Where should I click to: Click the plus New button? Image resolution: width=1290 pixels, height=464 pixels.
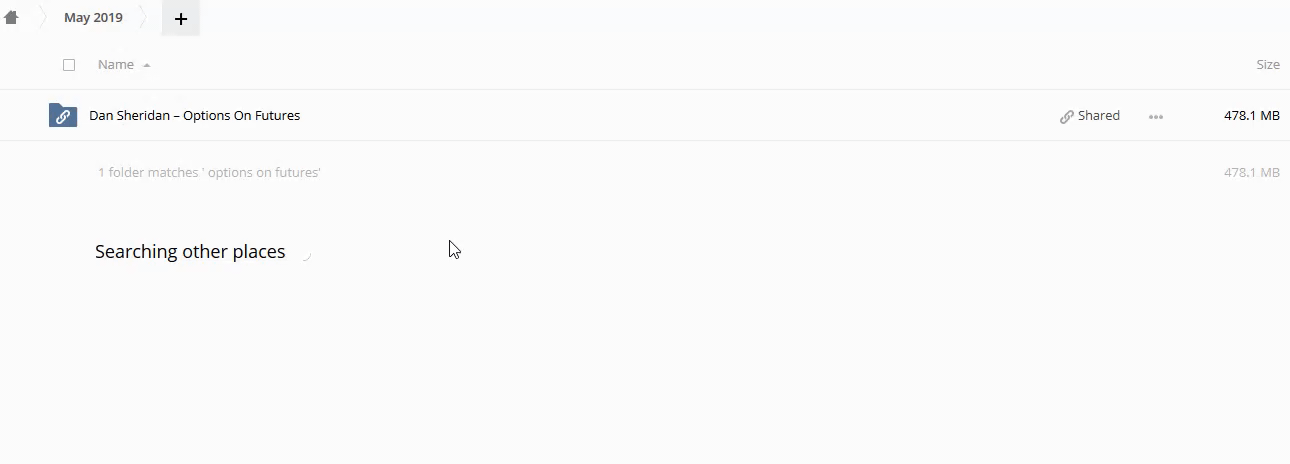181,18
